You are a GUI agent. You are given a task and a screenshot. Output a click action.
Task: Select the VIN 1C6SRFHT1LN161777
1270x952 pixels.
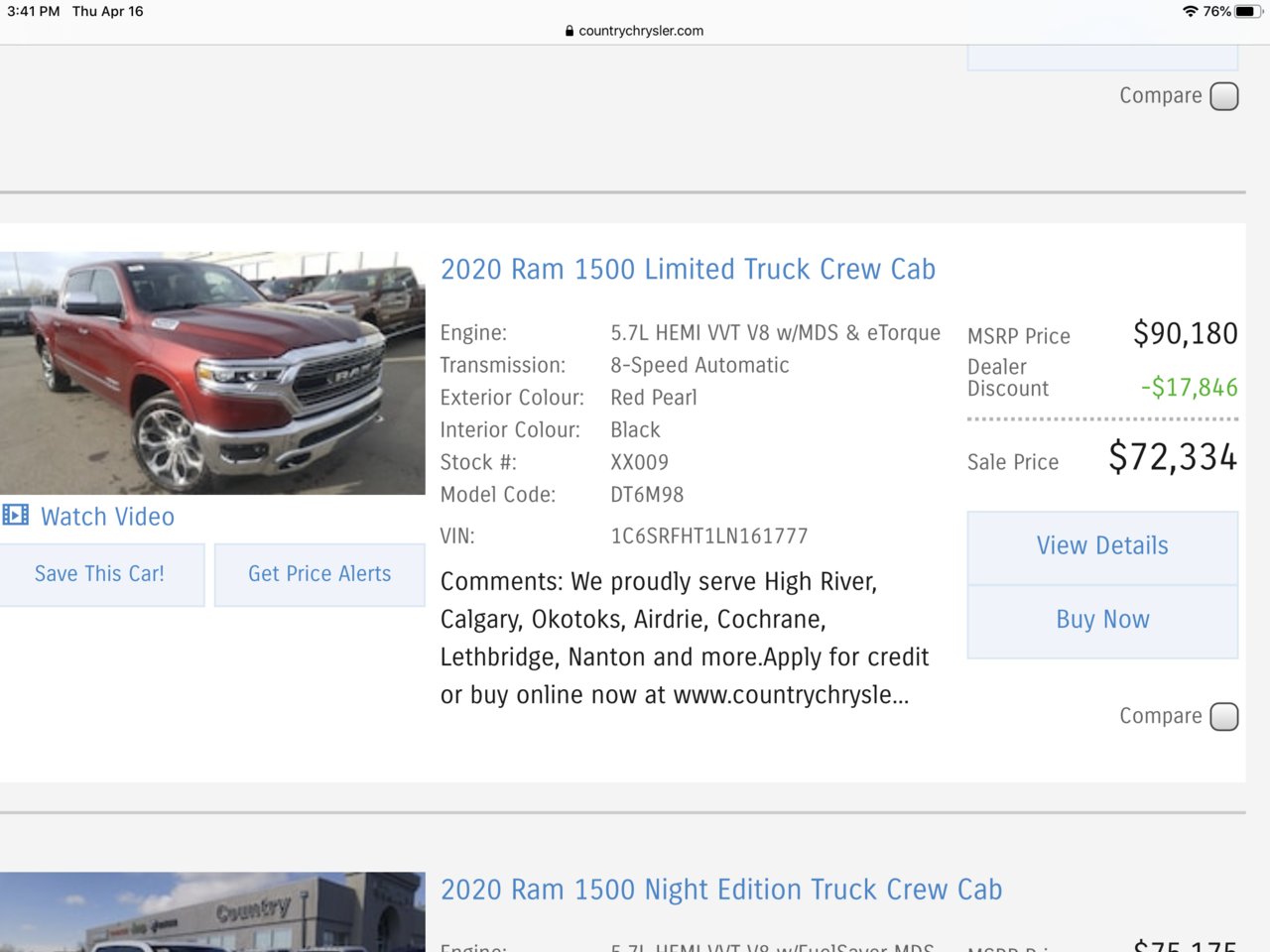click(709, 536)
